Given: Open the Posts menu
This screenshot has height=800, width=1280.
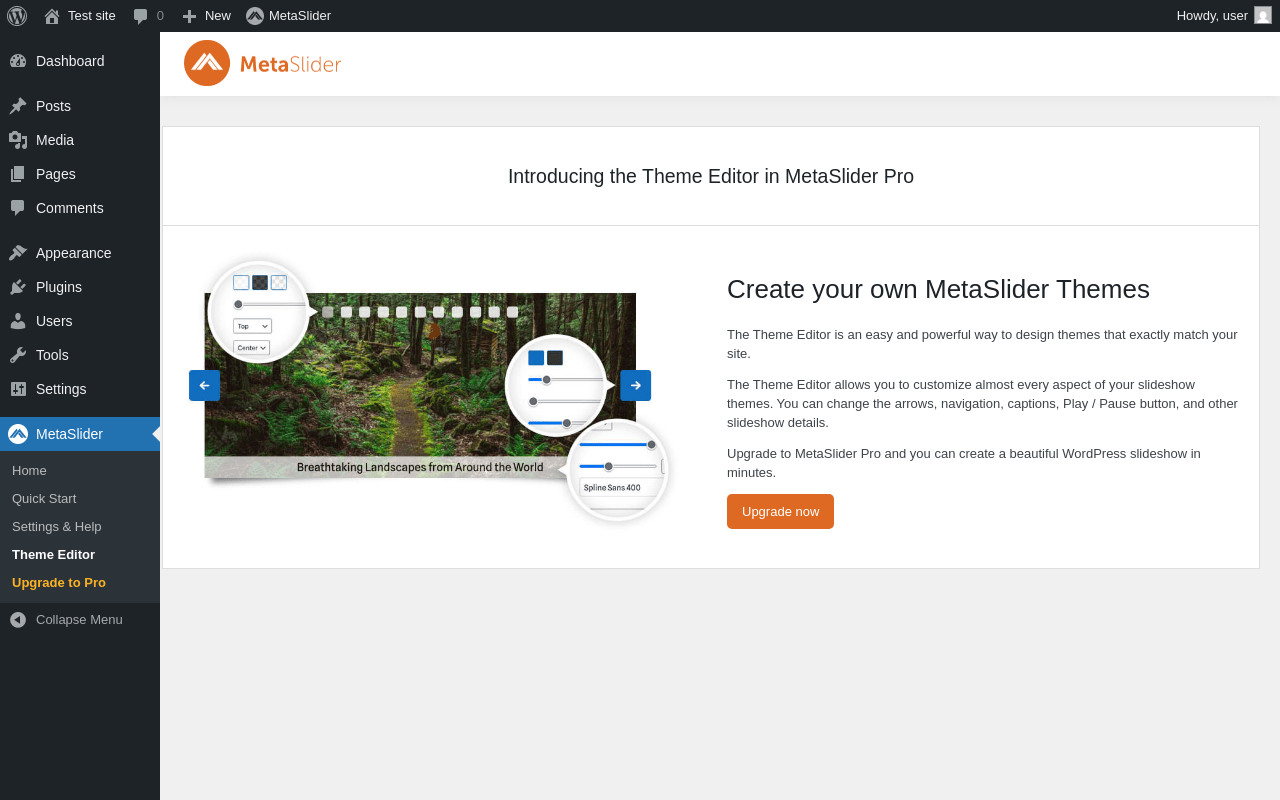Looking at the screenshot, I should click(80, 106).
